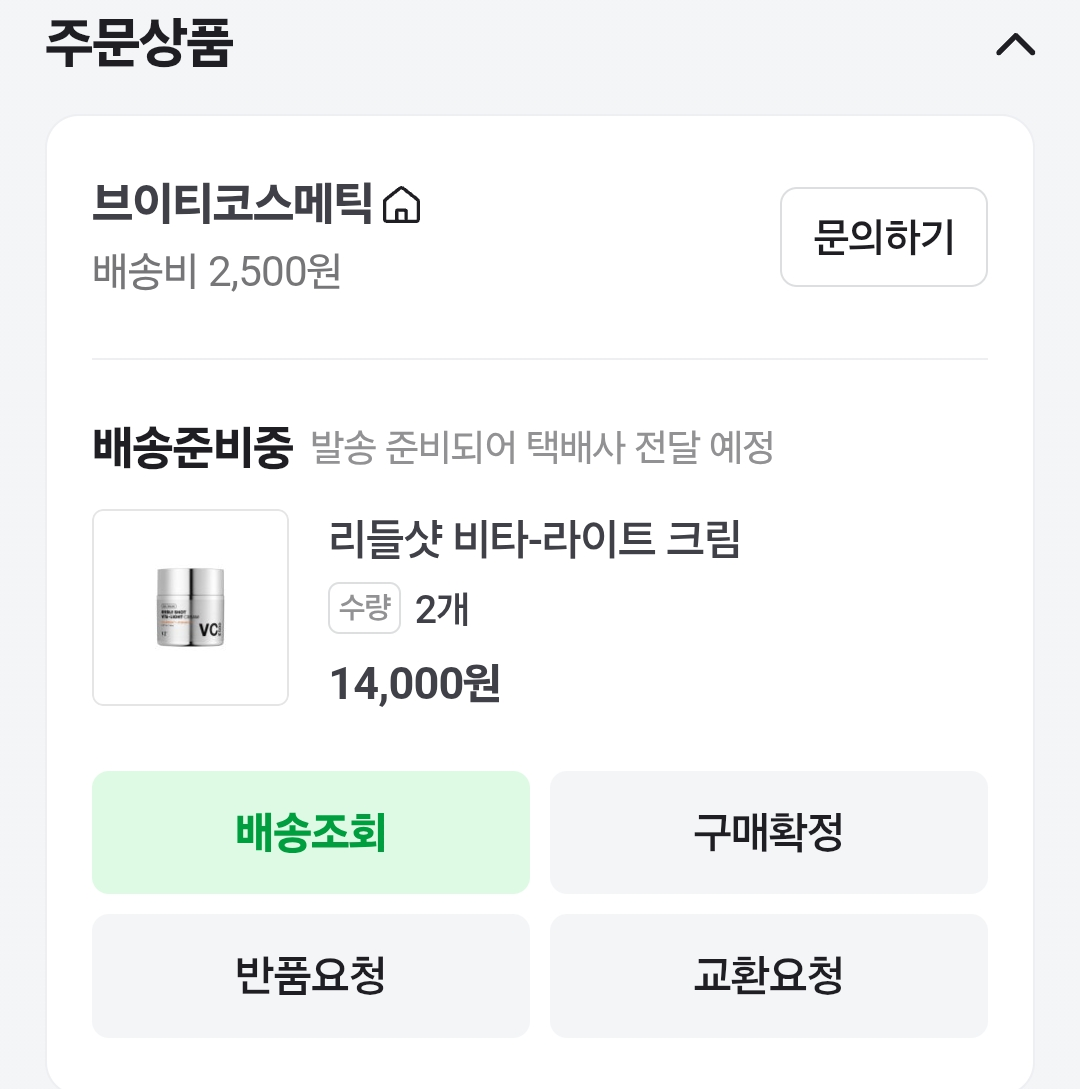Confirm purchase via 구매확정
Viewport: 1080px width, 1089px height.
pyautogui.click(x=768, y=832)
